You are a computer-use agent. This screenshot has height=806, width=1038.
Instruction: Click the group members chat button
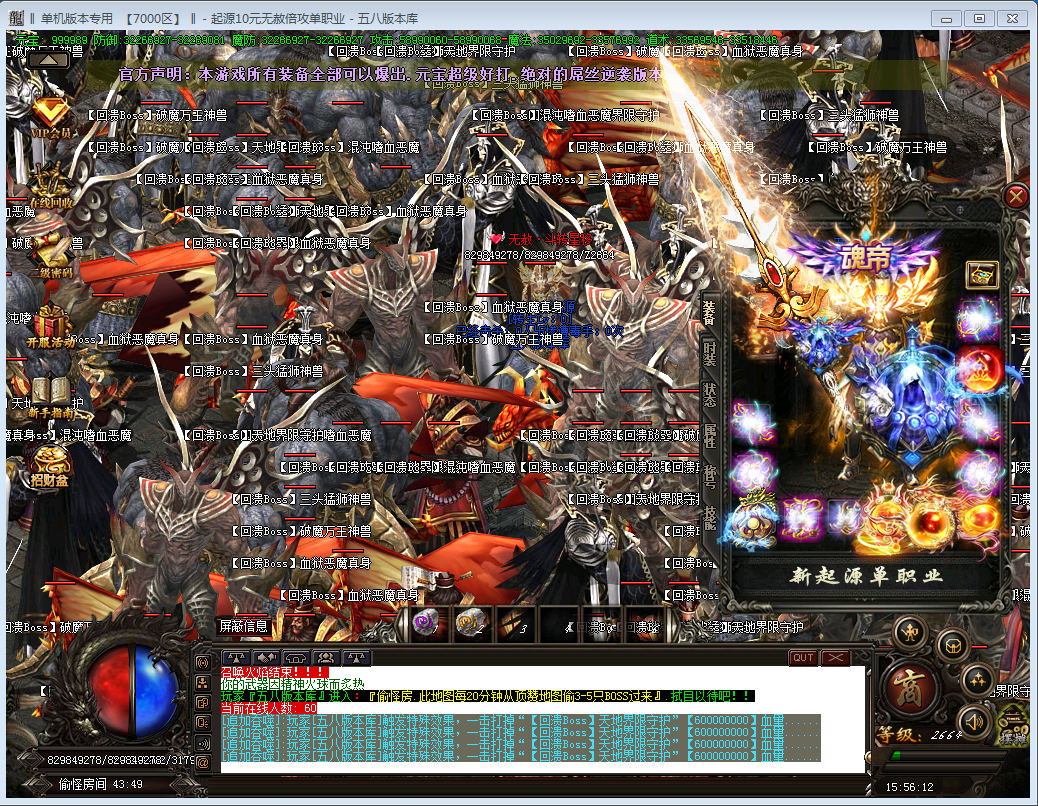click(x=326, y=658)
